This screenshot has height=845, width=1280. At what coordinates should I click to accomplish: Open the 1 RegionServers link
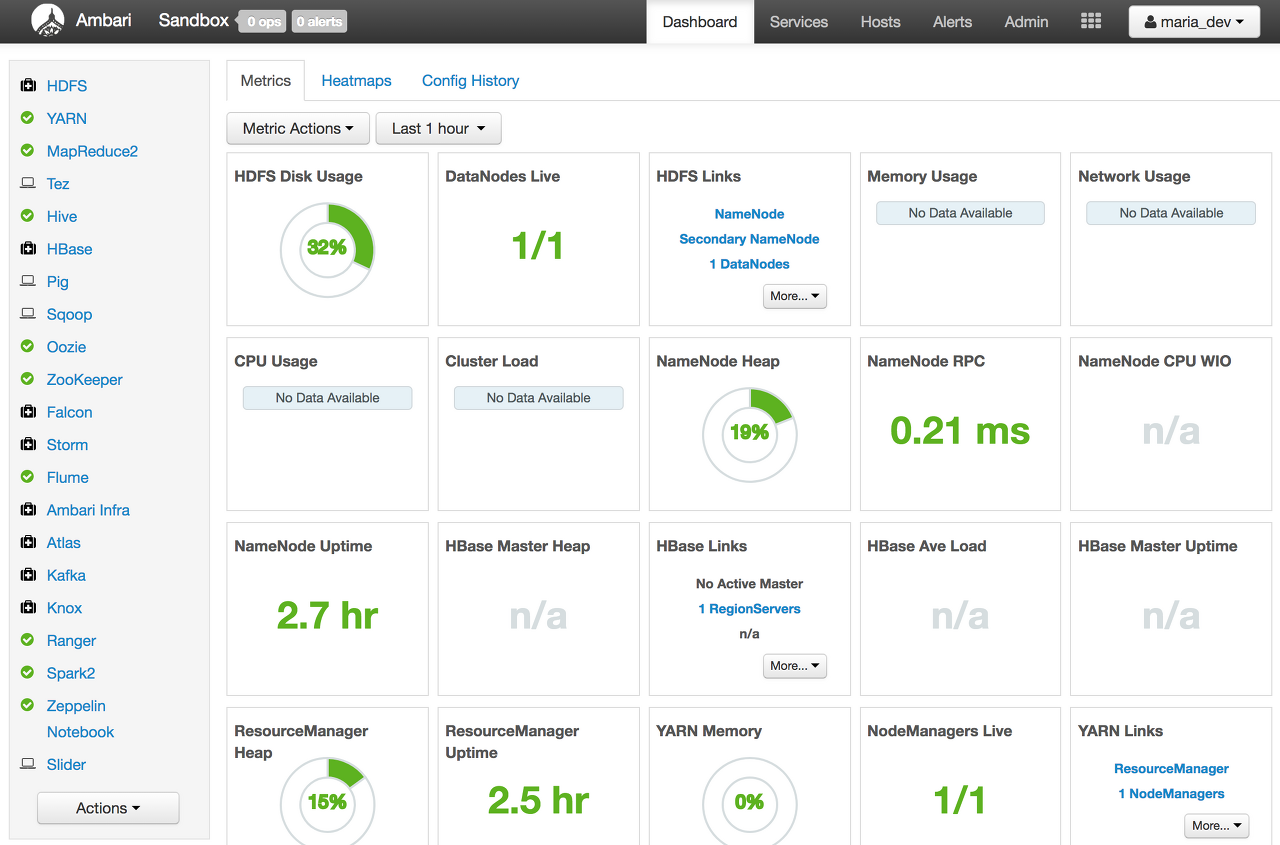[749, 609]
